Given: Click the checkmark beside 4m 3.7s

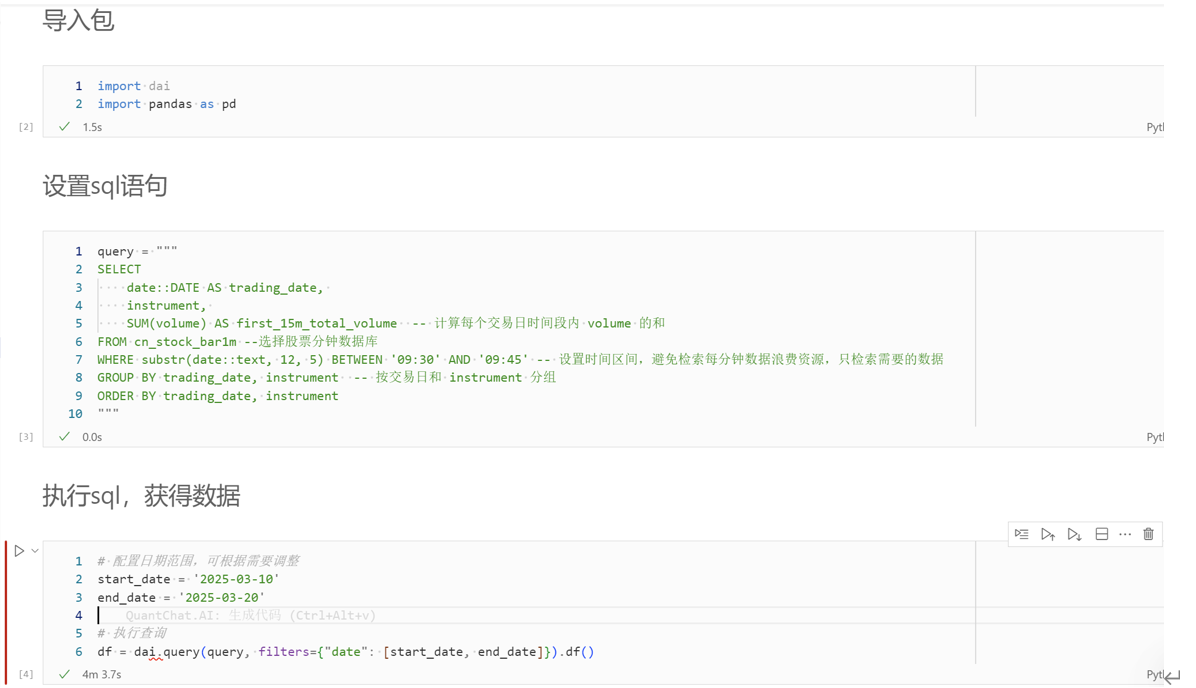Looking at the screenshot, I should point(65,674).
